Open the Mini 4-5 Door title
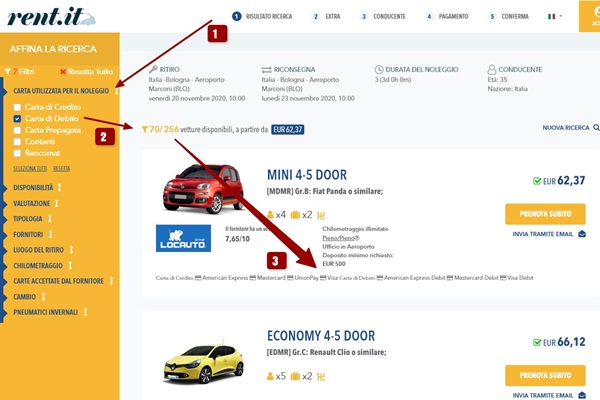Viewport: 600px width, 400px height. pyautogui.click(x=307, y=175)
